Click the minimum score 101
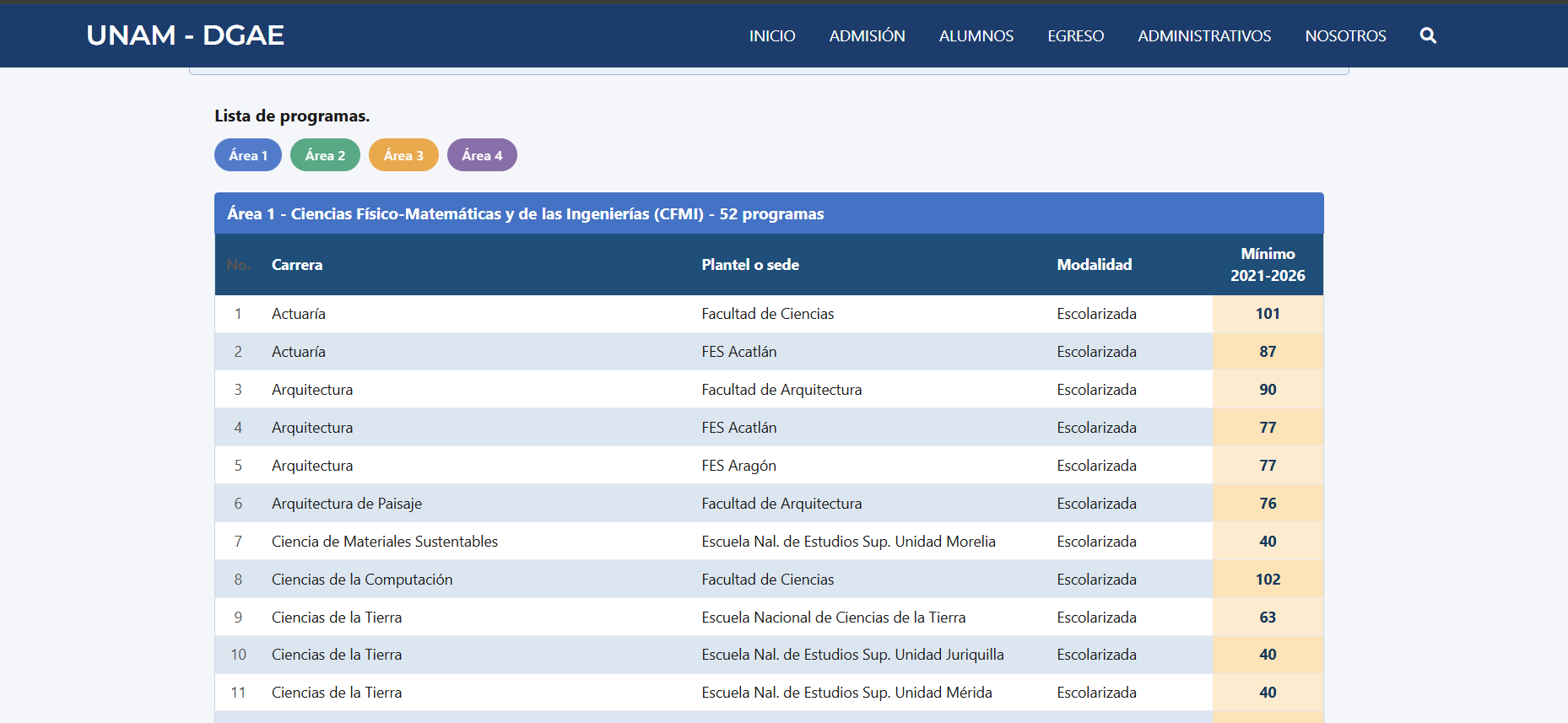This screenshot has width=1568, height=723. [x=1268, y=314]
